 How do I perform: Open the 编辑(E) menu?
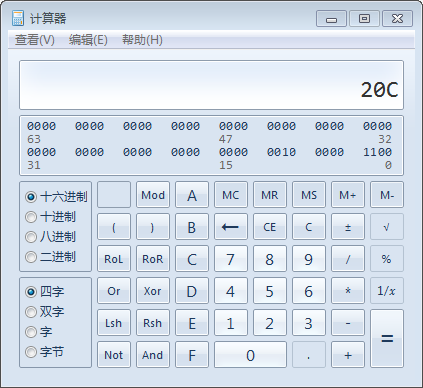coord(88,40)
